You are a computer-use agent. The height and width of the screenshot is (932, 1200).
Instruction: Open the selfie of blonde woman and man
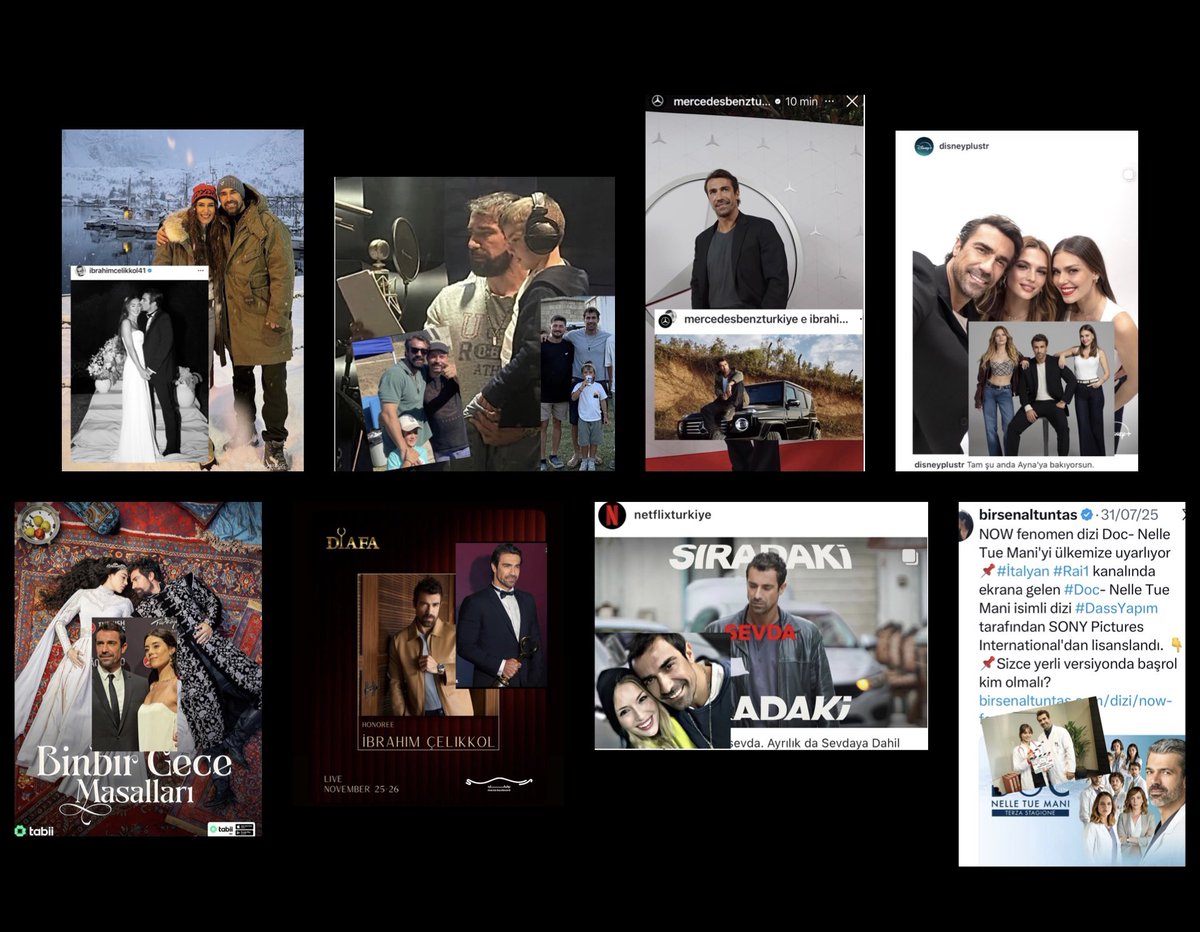tap(664, 690)
